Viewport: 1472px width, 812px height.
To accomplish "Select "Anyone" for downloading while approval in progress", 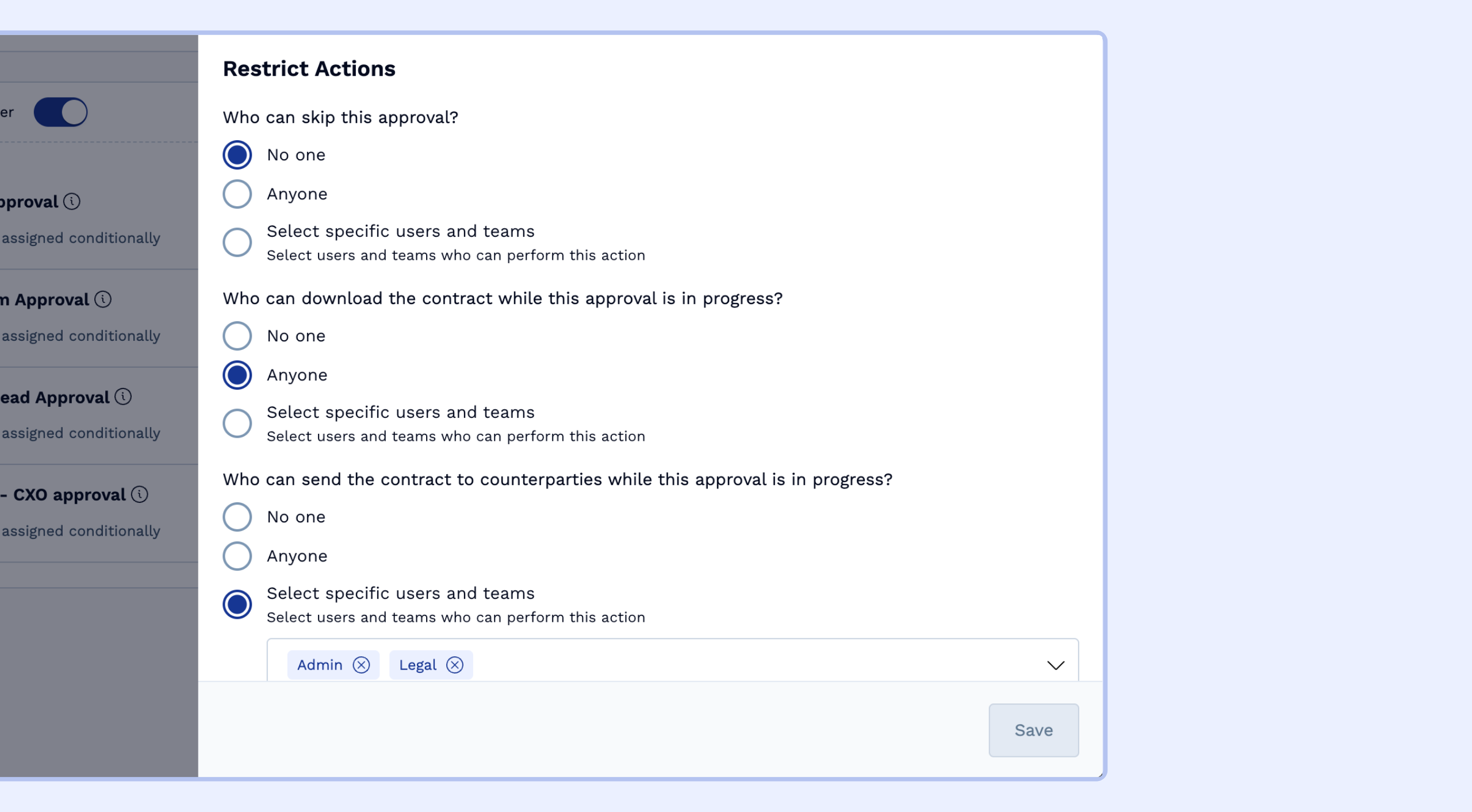I will (x=236, y=375).
